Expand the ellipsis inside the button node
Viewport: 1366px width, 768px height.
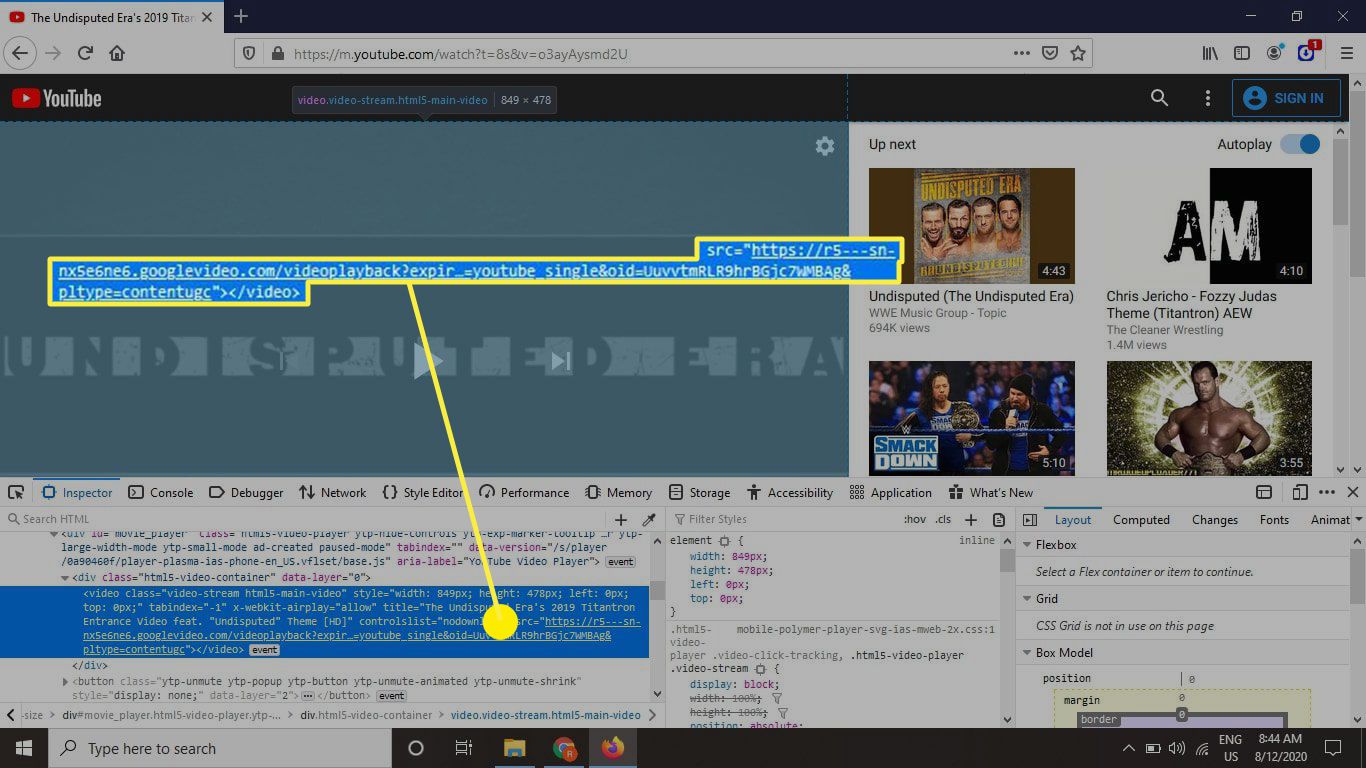tap(308, 695)
